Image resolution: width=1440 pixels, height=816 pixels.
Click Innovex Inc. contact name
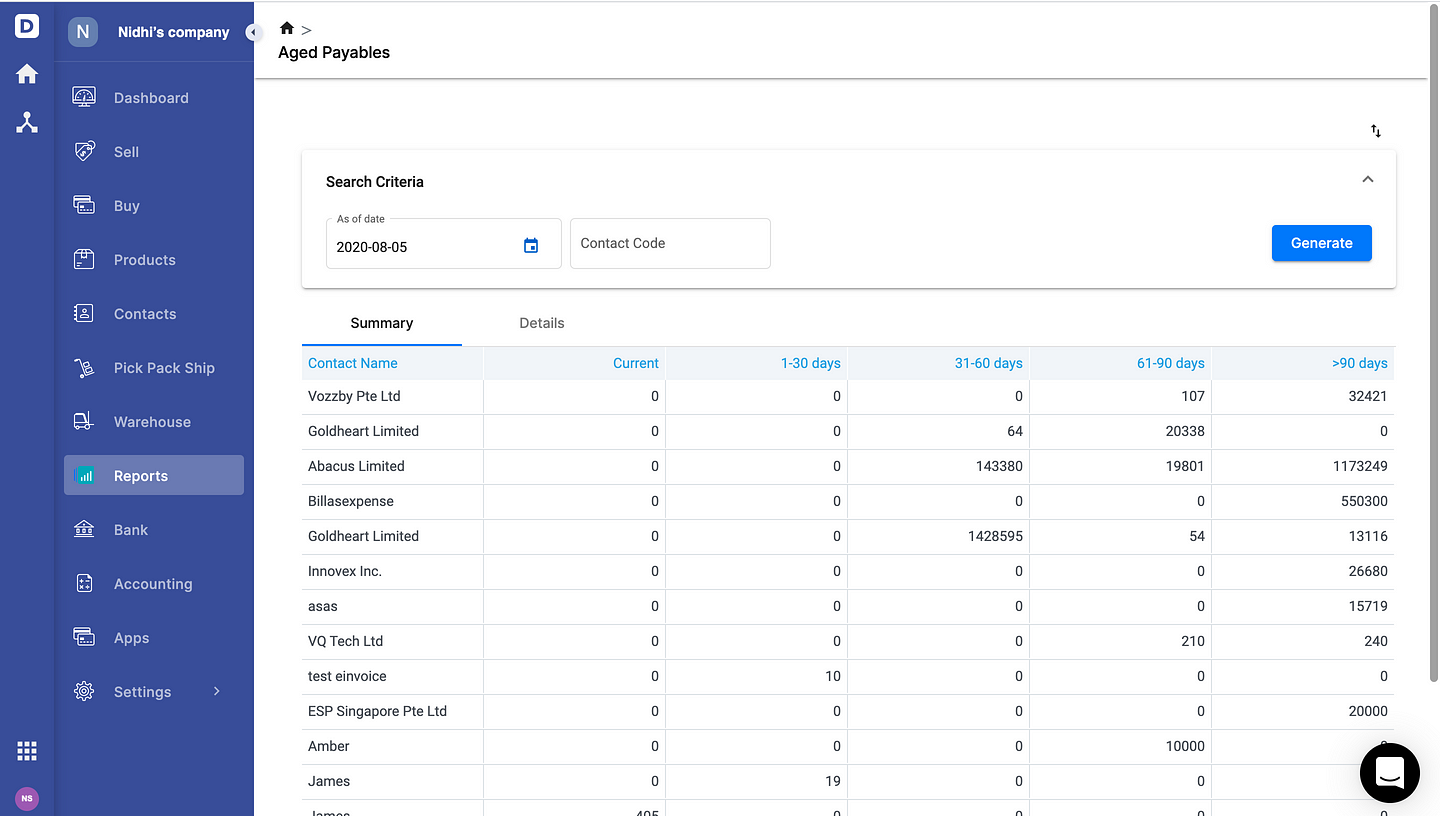[x=345, y=571]
